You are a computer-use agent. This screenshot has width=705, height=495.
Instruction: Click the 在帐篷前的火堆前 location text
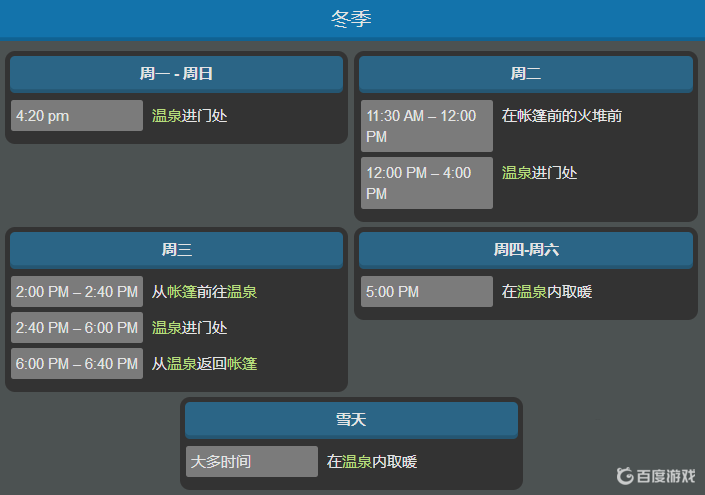[x=562, y=116]
